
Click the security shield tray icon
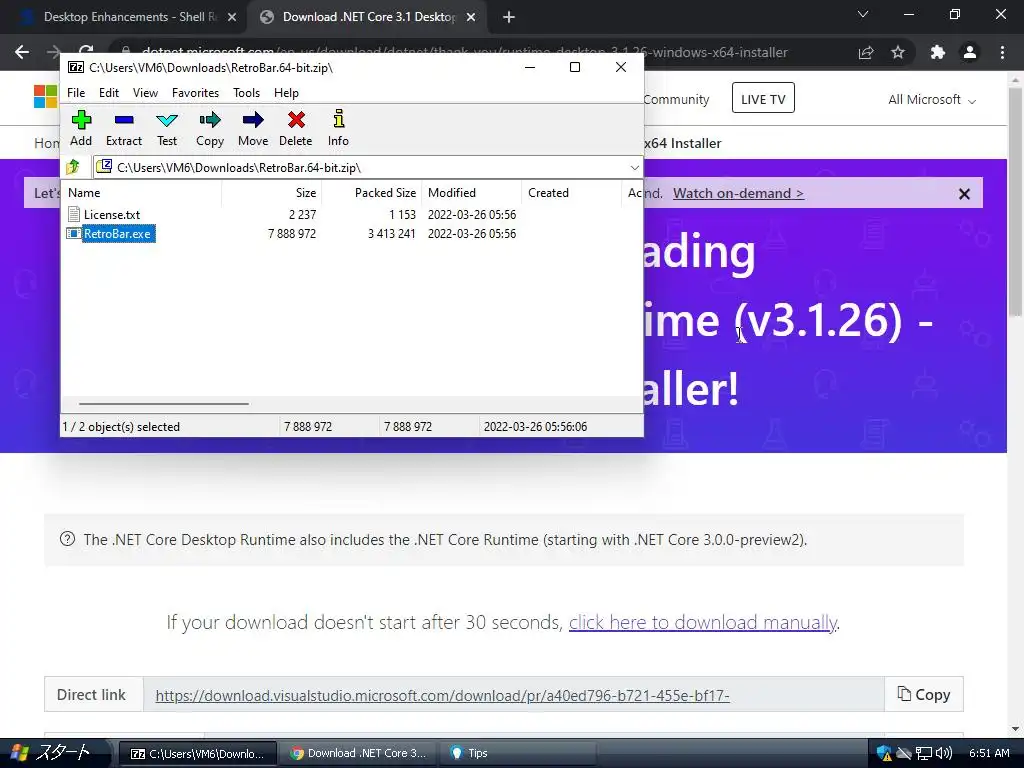[884, 754]
